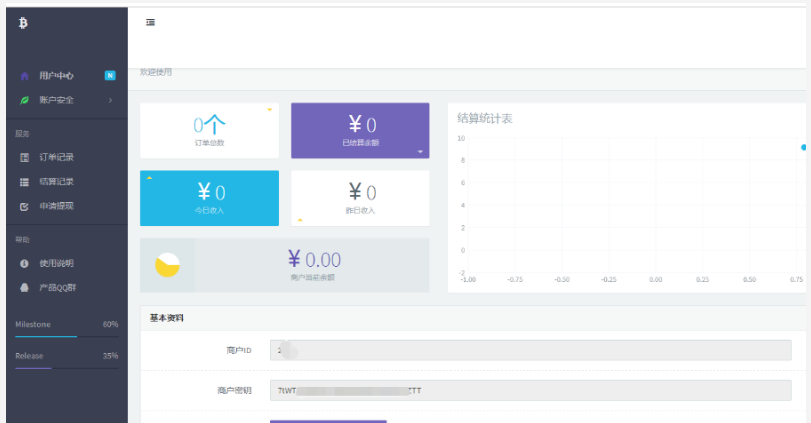This screenshot has height=423, width=811.
Task: Click the 商户ID input field
Action: (531, 350)
